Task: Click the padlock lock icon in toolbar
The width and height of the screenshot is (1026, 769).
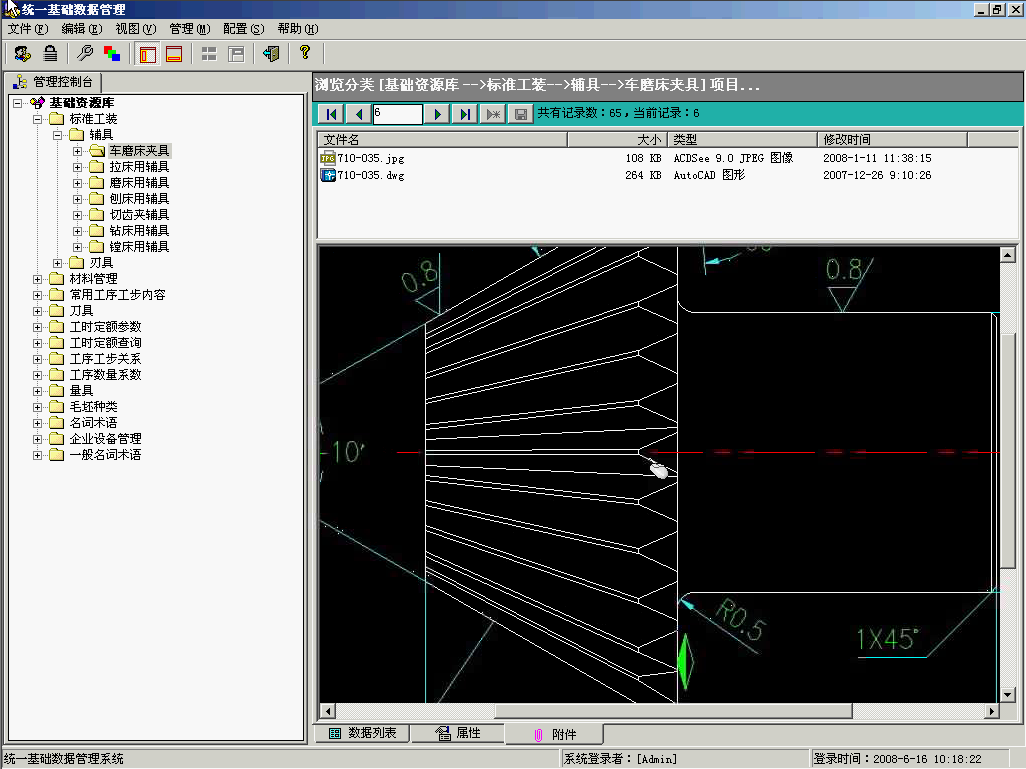Action: pyautogui.click(x=50, y=54)
